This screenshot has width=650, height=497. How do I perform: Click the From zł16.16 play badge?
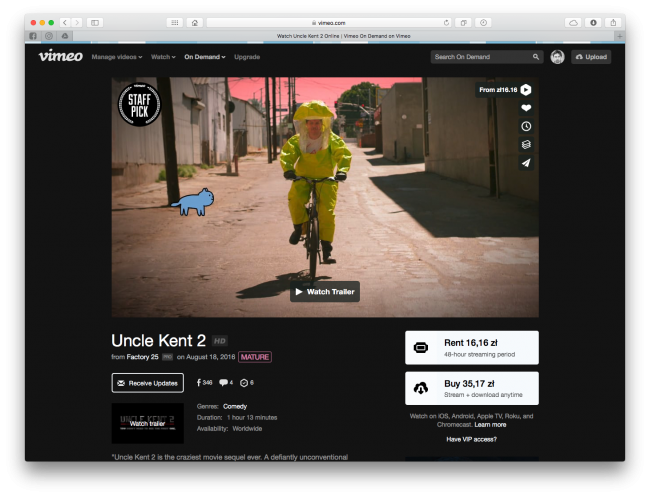point(505,90)
